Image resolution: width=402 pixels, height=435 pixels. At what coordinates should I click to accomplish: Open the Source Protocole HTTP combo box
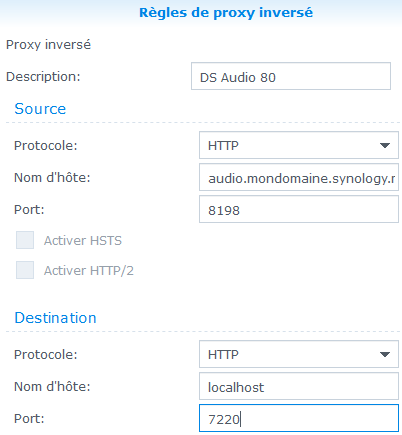coord(299,145)
